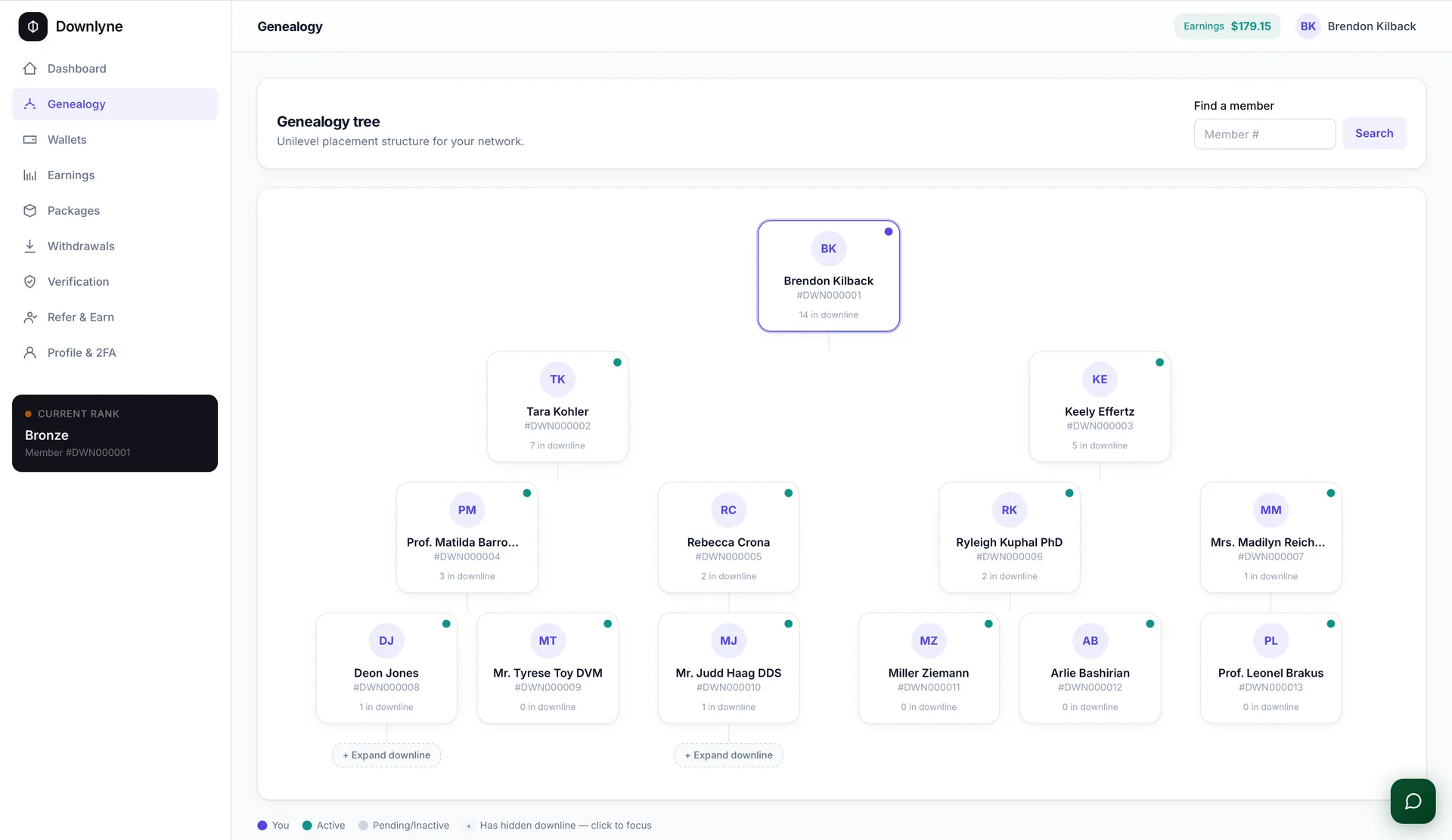Select the Prof. Leonel Brakus node
1452x840 pixels.
(1270, 668)
